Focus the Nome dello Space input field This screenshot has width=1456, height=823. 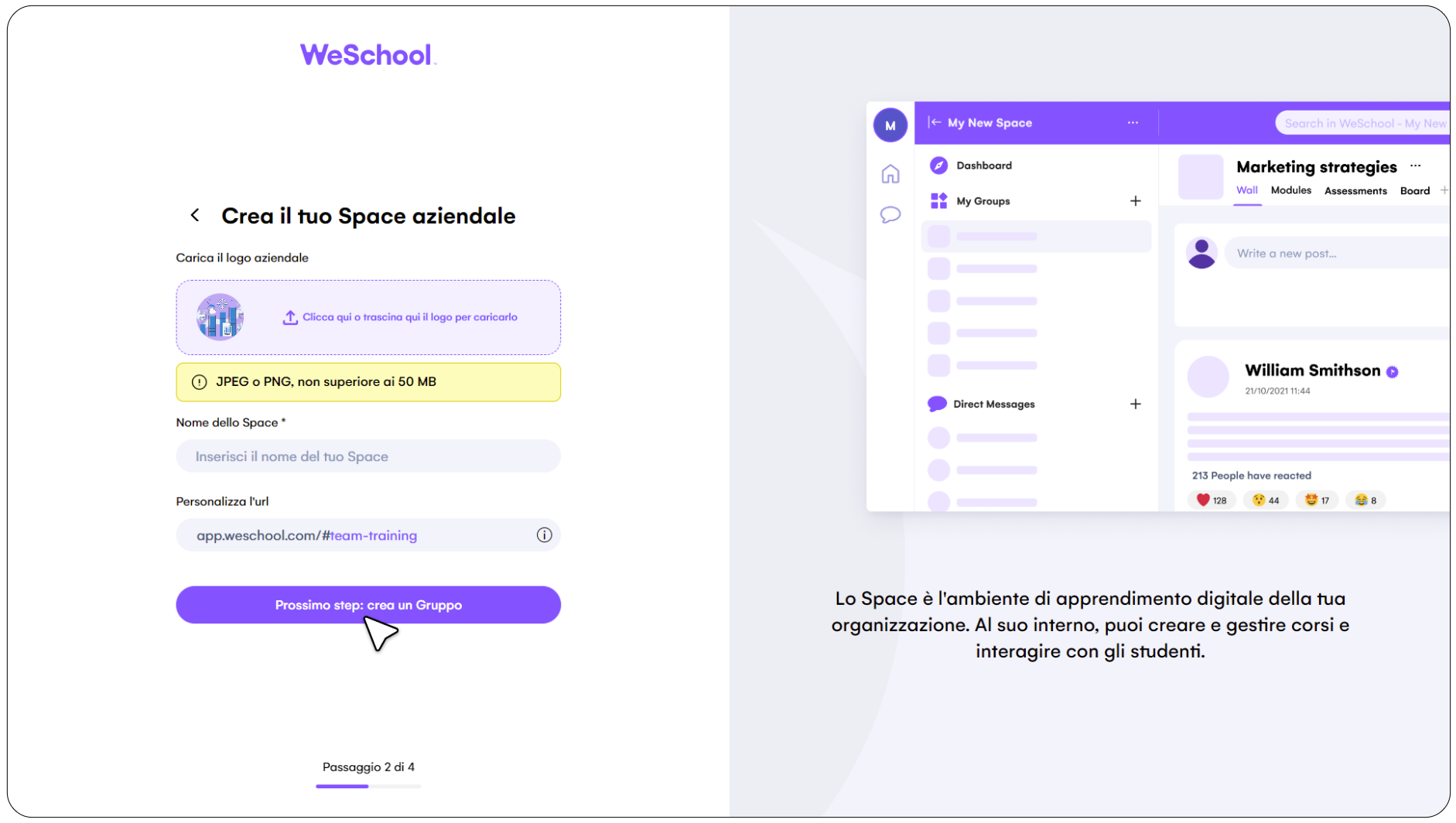coord(368,456)
